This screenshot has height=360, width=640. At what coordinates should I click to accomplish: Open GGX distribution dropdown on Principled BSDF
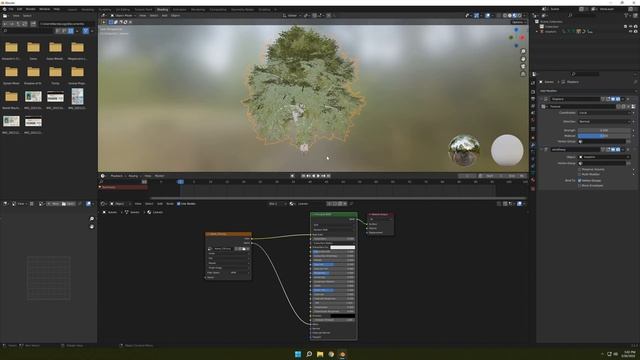pyautogui.click(x=333, y=225)
